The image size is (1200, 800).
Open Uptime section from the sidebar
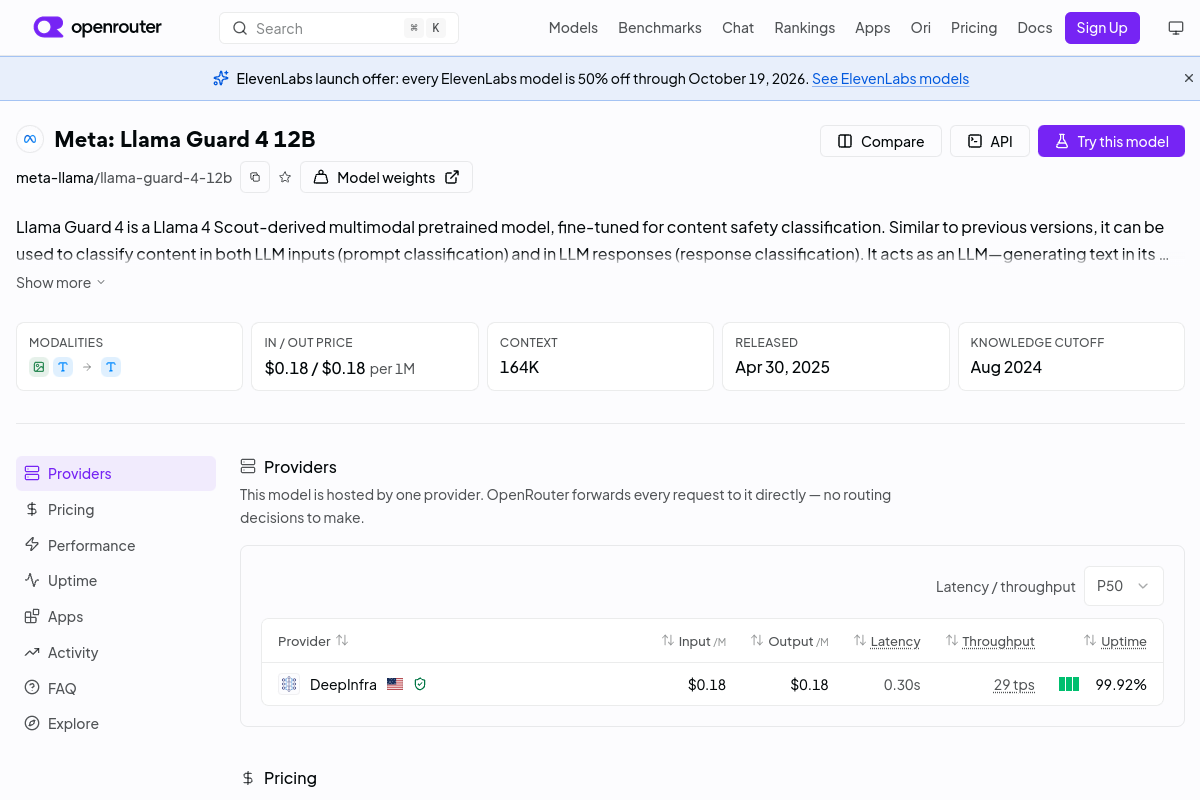point(116,581)
